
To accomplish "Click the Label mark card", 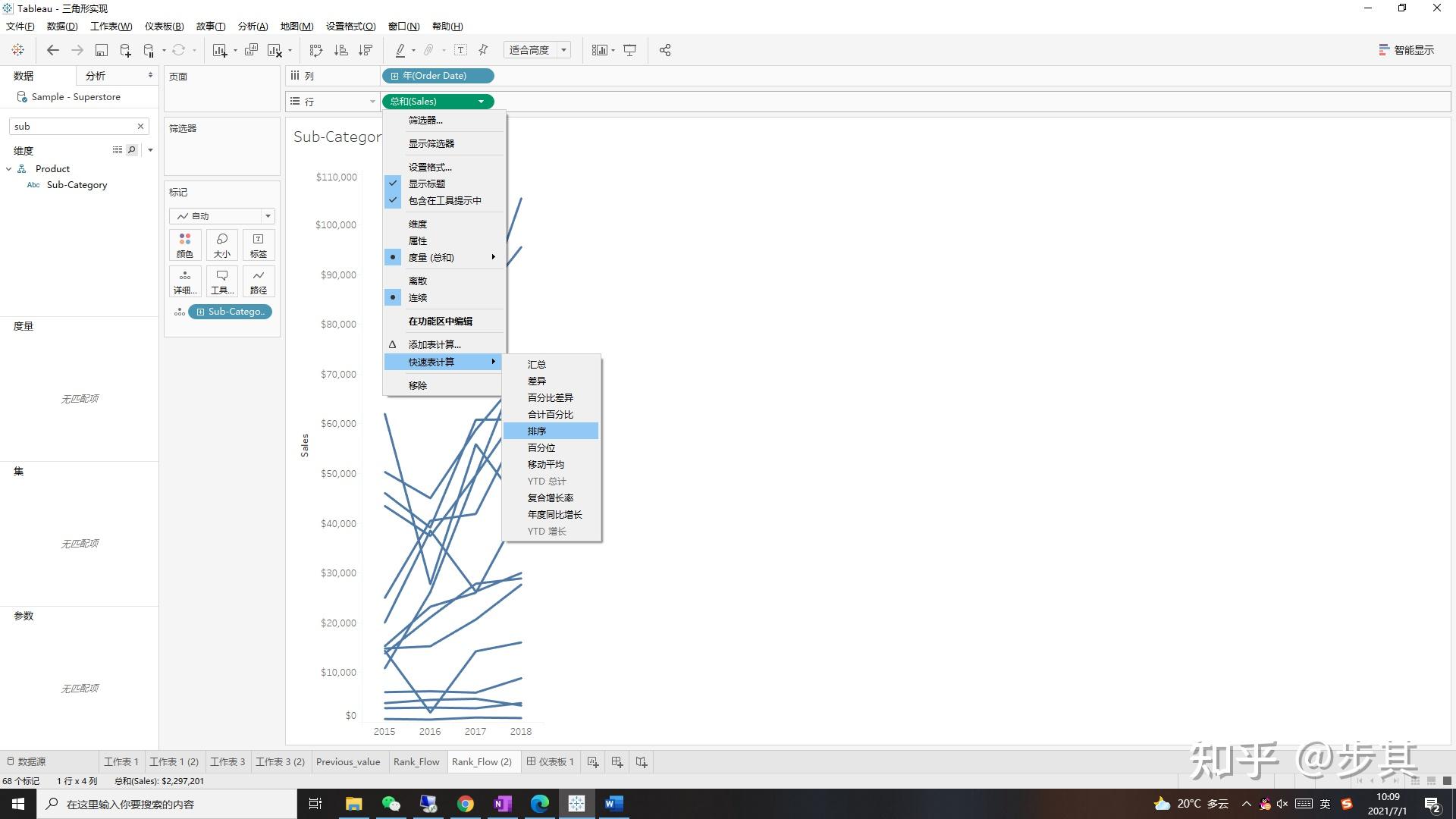I will [x=258, y=245].
